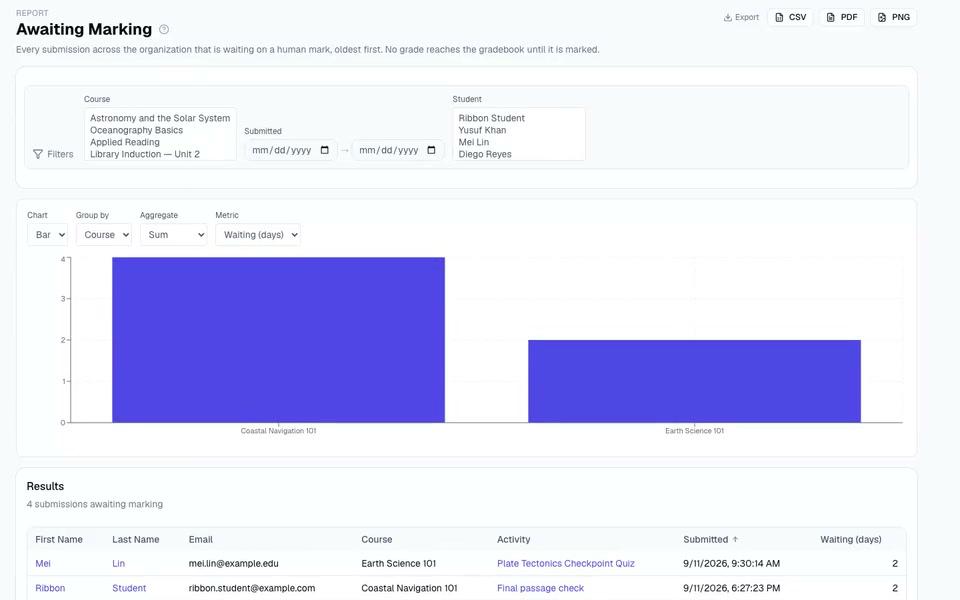
Task: Click the Export label icon
Action: (727, 17)
